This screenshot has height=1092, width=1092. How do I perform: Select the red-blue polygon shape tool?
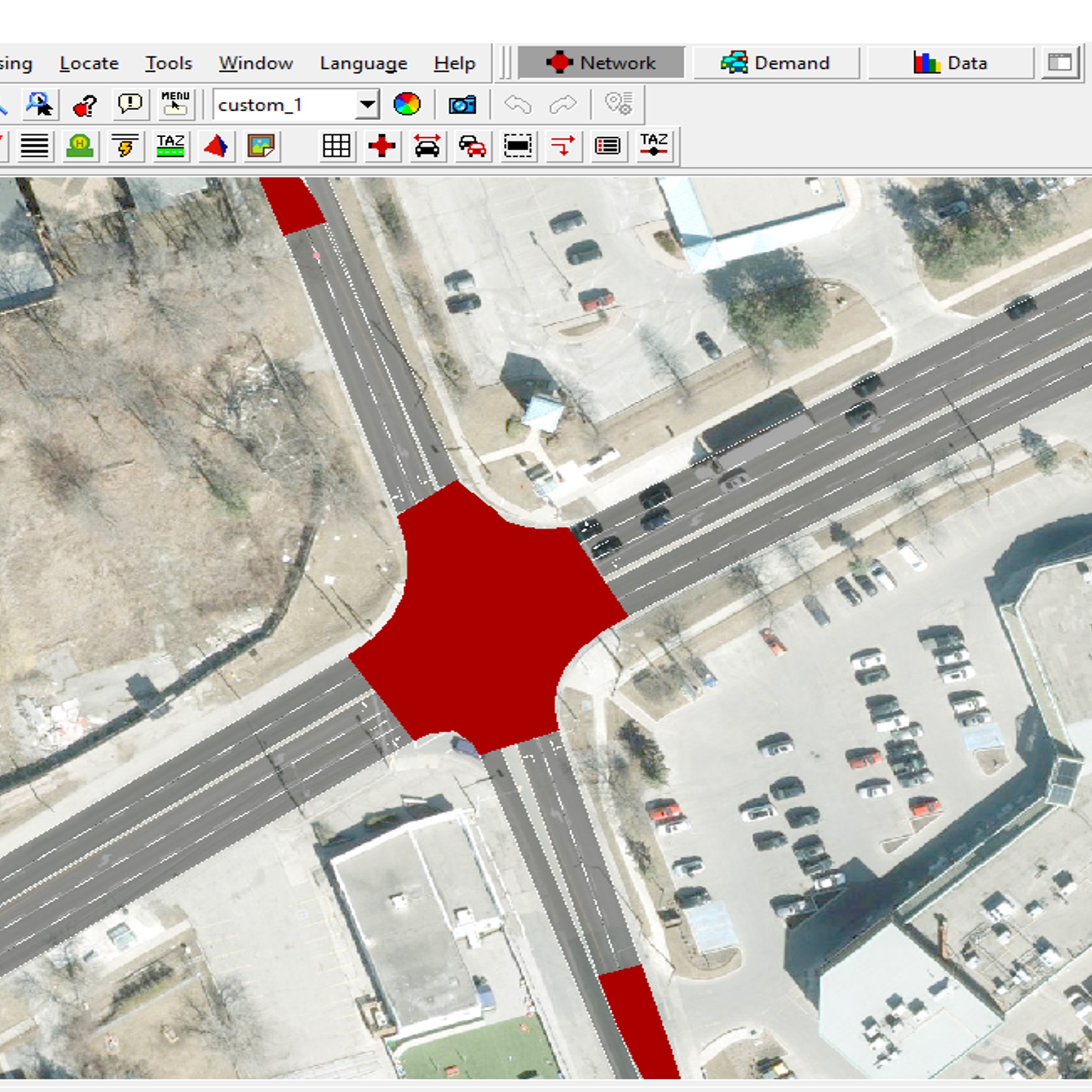pos(215,147)
